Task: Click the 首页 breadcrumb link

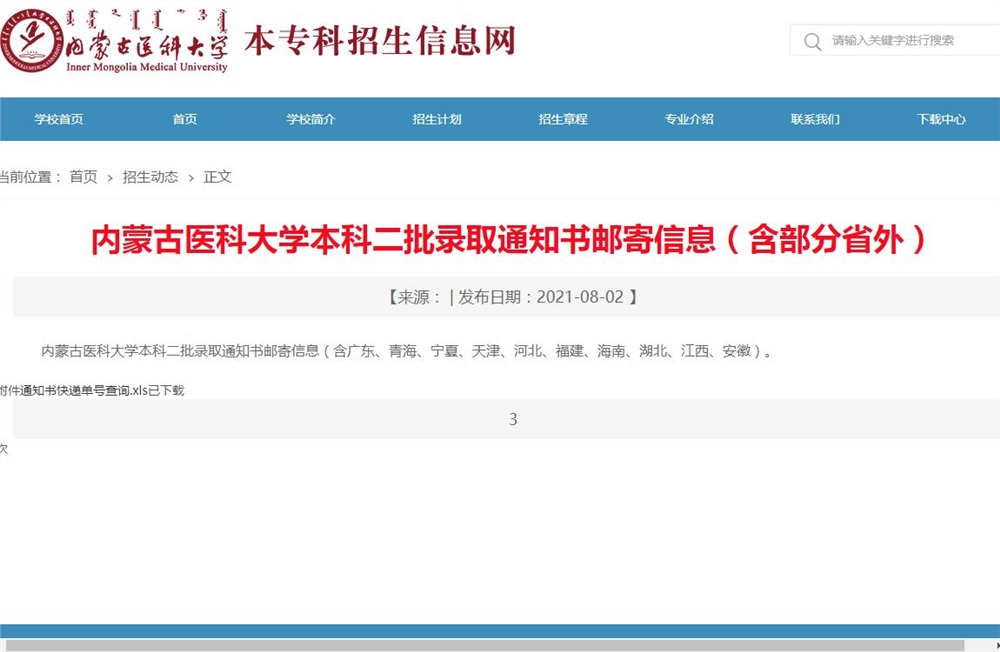Action: click(x=84, y=177)
